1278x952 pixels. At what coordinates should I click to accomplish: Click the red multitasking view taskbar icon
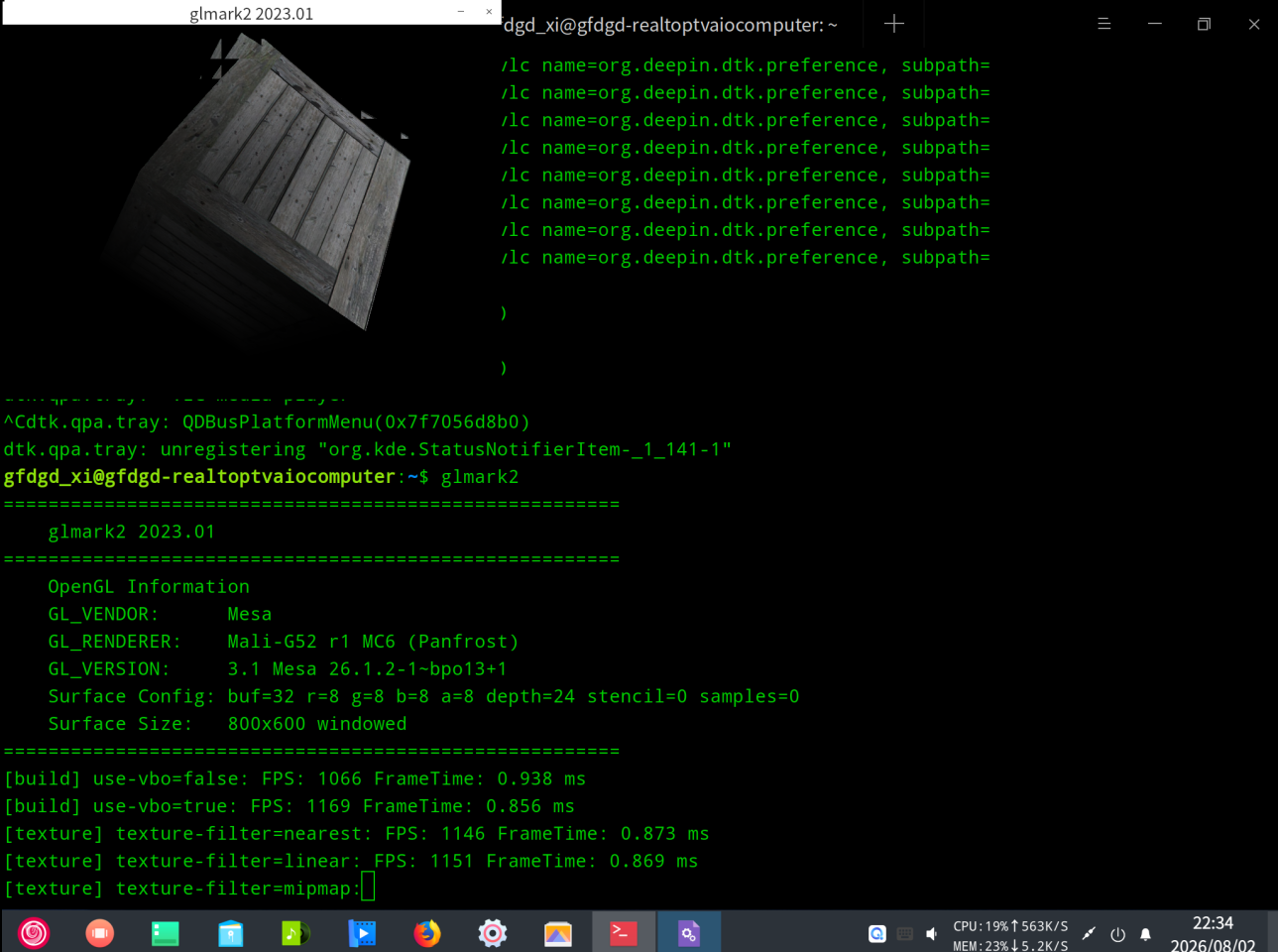99,933
